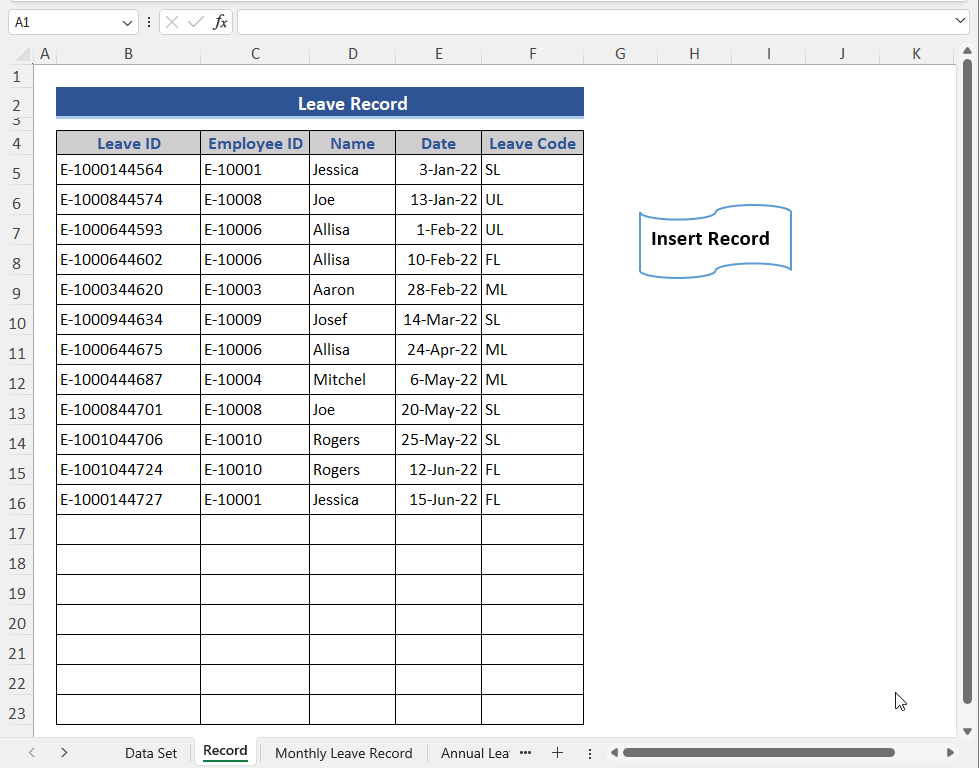Click the ⋯ to reveal hidden sheet tabs
The height and width of the screenshot is (768, 979).
pos(525,752)
